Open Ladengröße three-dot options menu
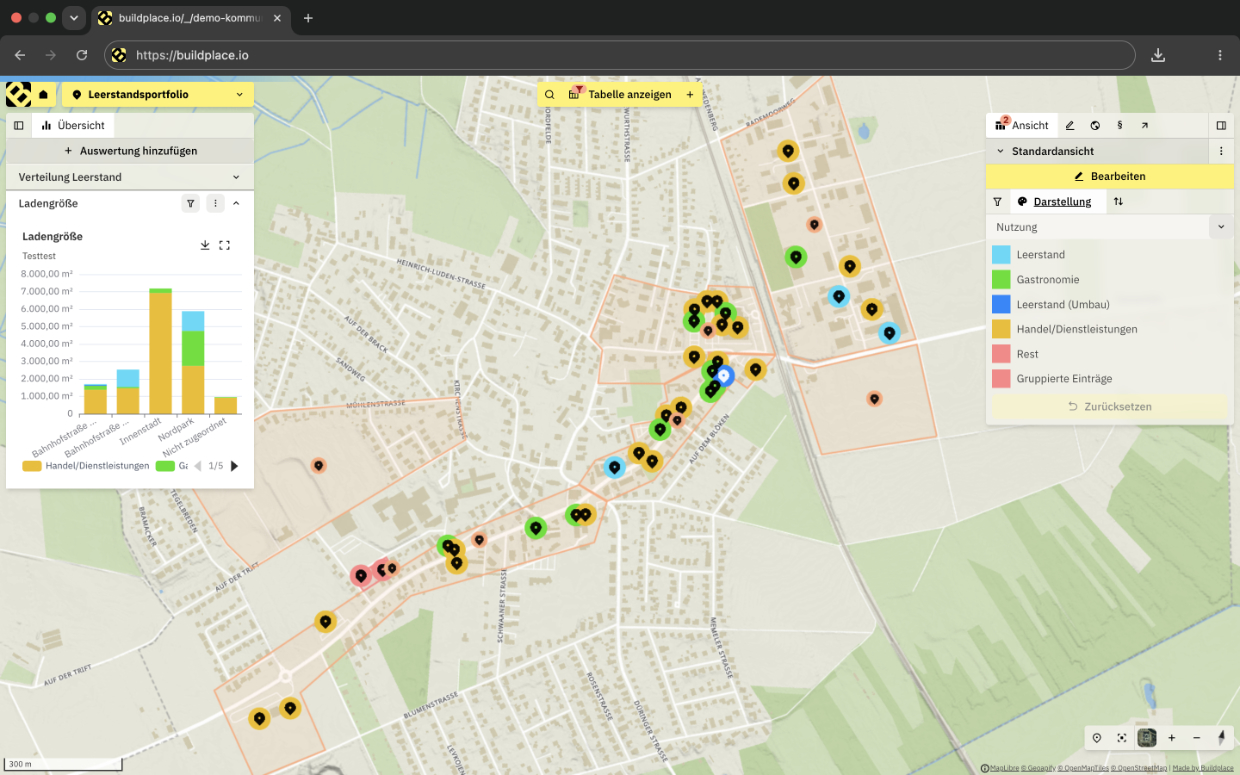Image resolution: width=1240 pixels, height=775 pixels. click(x=215, y=203)
